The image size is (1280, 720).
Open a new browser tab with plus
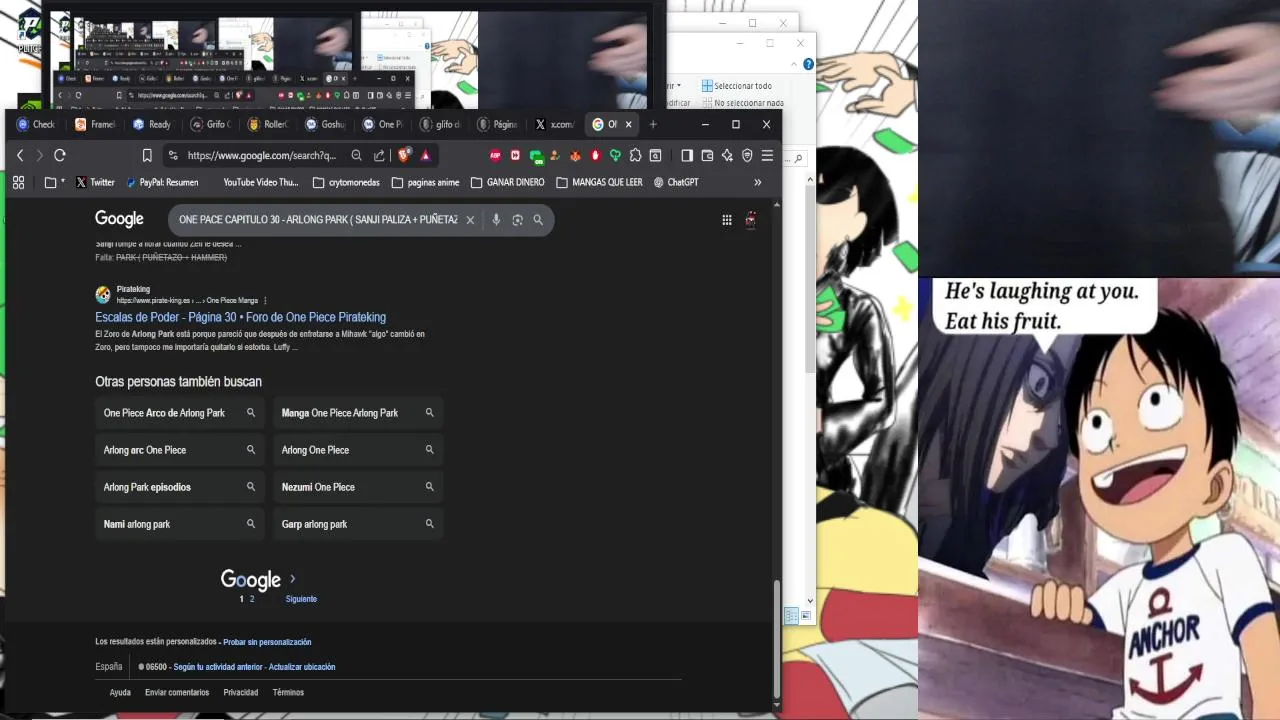tap(653, 124)
